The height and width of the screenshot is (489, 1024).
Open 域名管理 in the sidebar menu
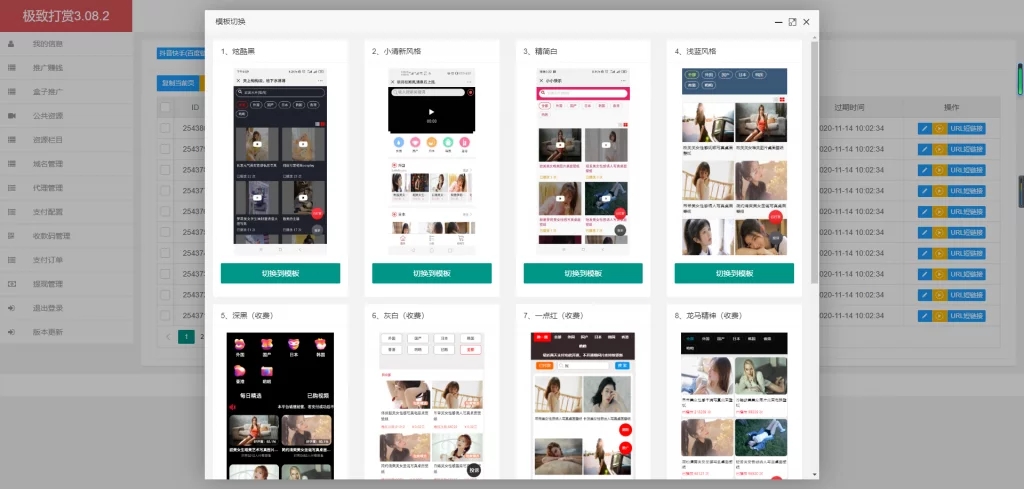67,164
